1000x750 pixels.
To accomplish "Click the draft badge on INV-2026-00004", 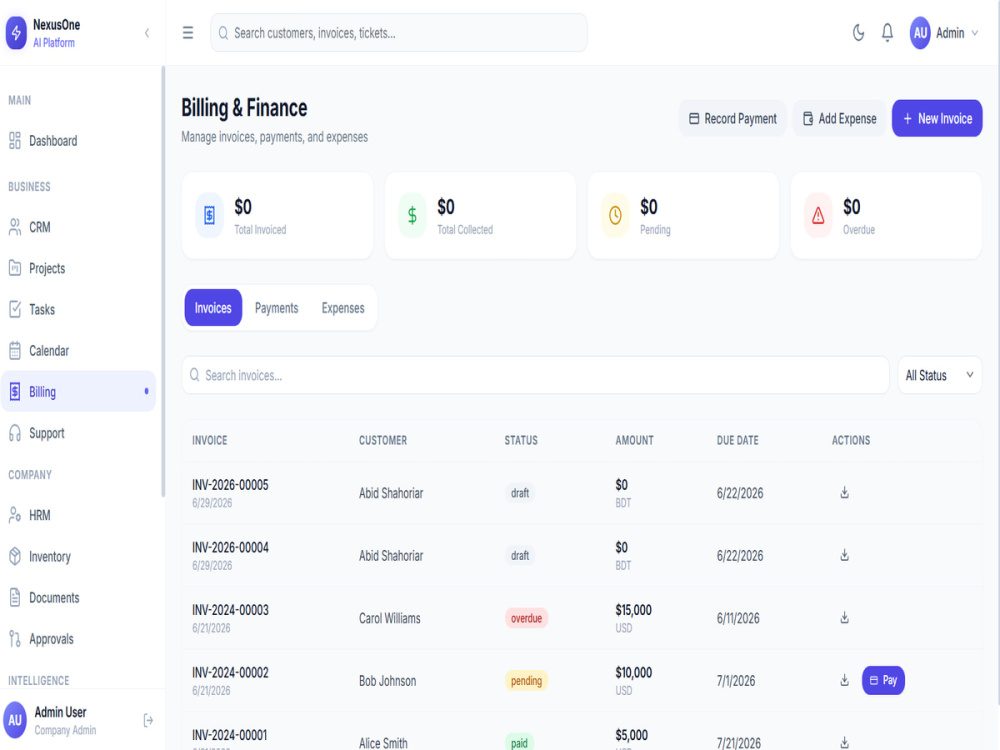I will [x=520, y=555].
